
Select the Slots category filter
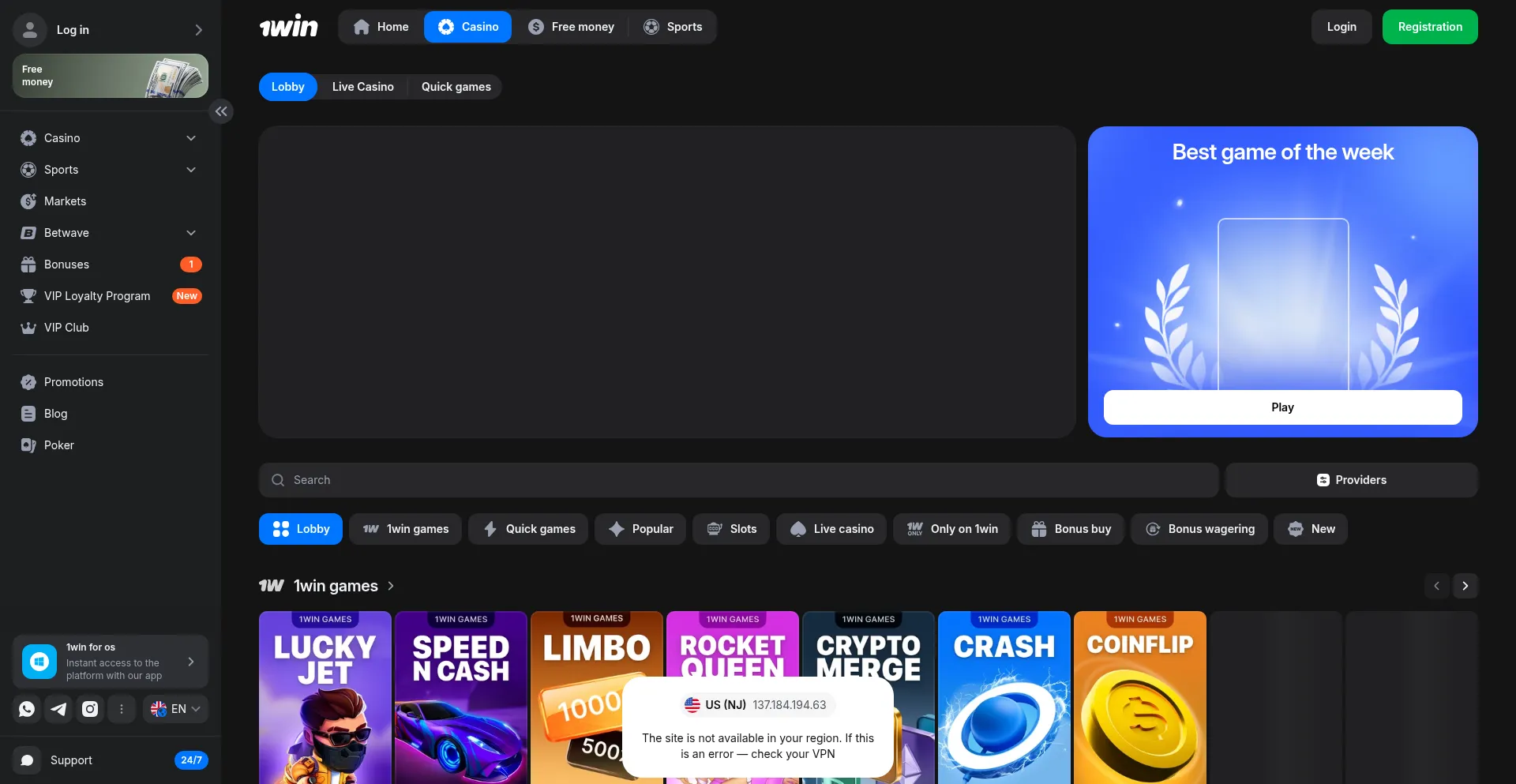pyautogui.click(x=731, y=529)
